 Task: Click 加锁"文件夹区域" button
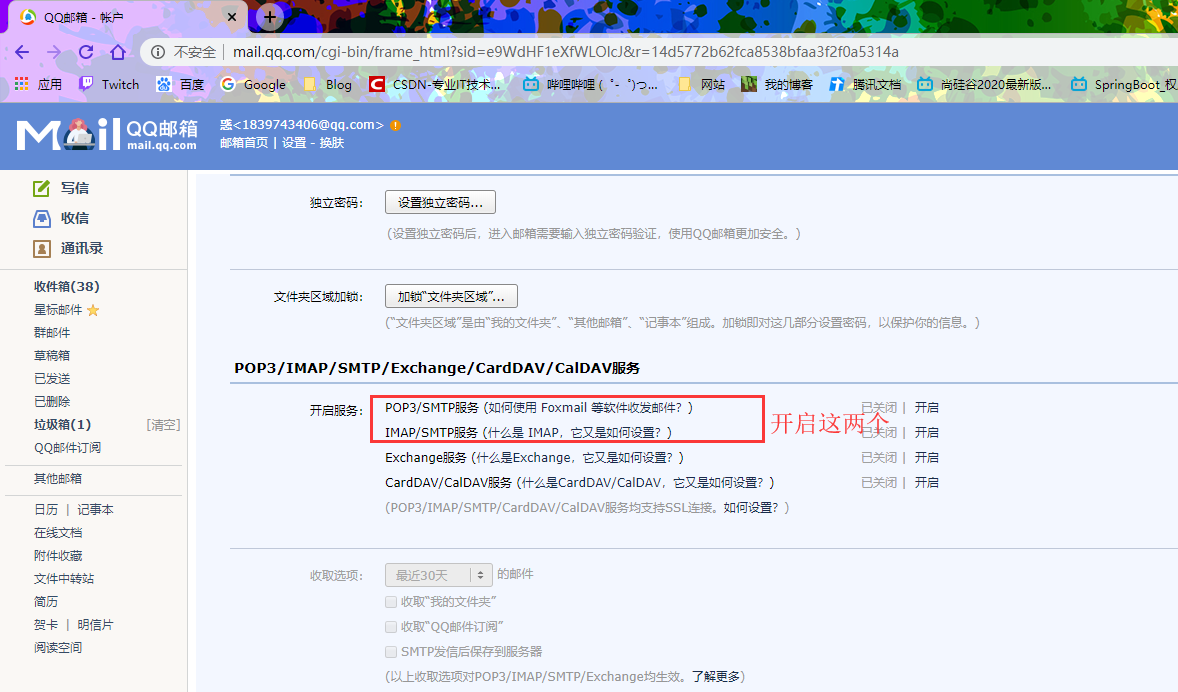(x=451, y=296)
